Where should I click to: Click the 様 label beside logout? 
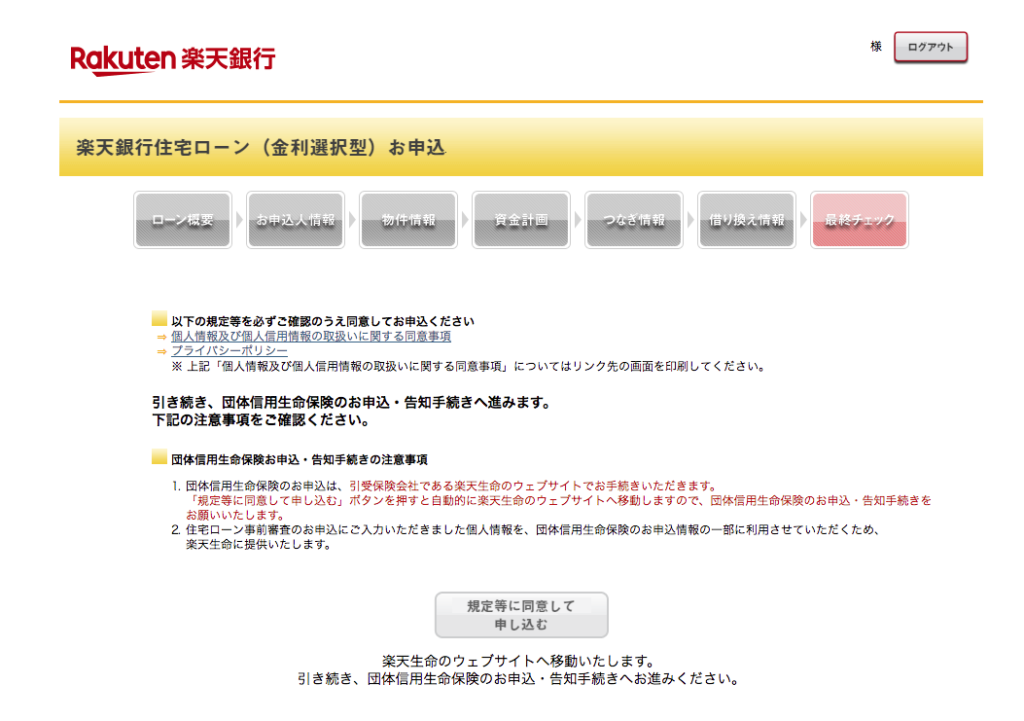(876, 46)
